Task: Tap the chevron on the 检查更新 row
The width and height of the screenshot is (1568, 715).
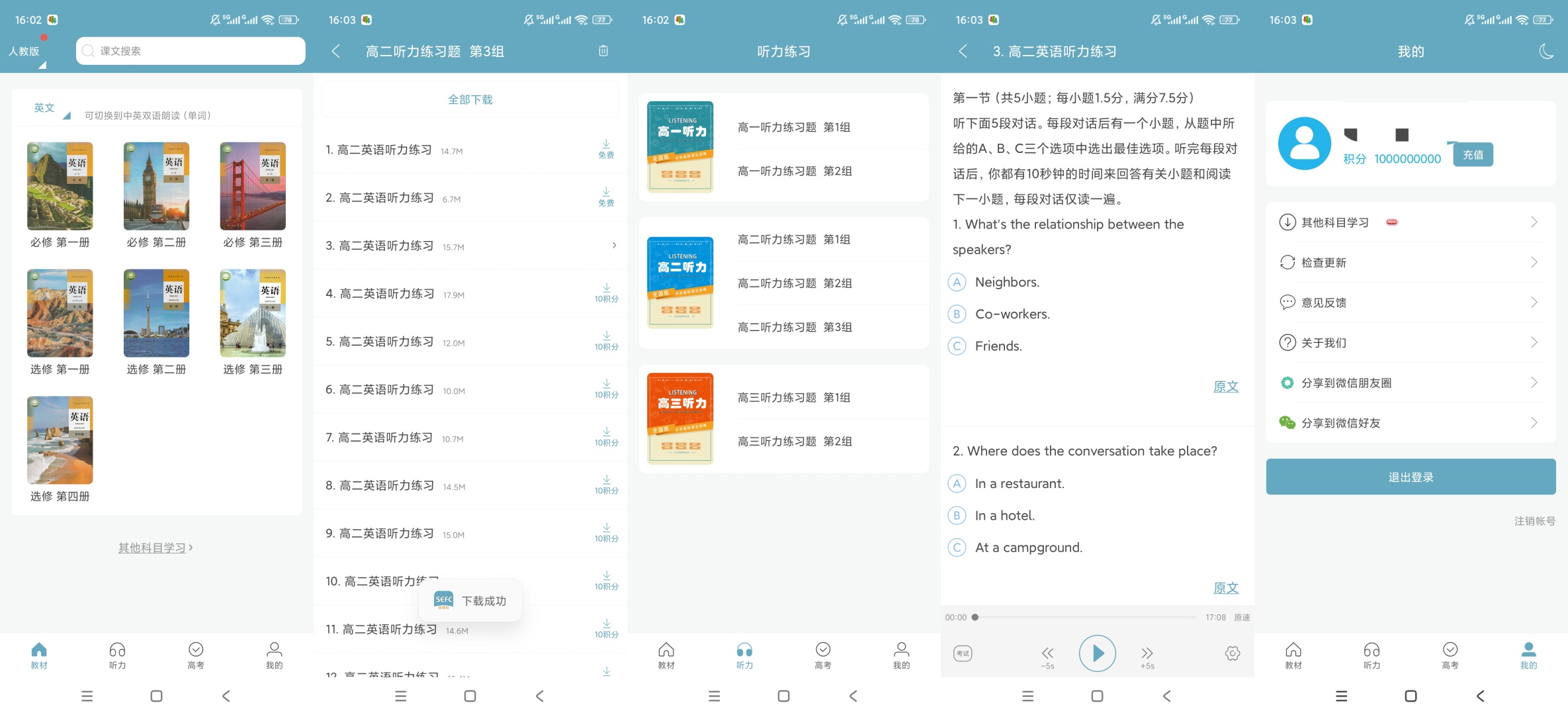Action: [1534, 262]
